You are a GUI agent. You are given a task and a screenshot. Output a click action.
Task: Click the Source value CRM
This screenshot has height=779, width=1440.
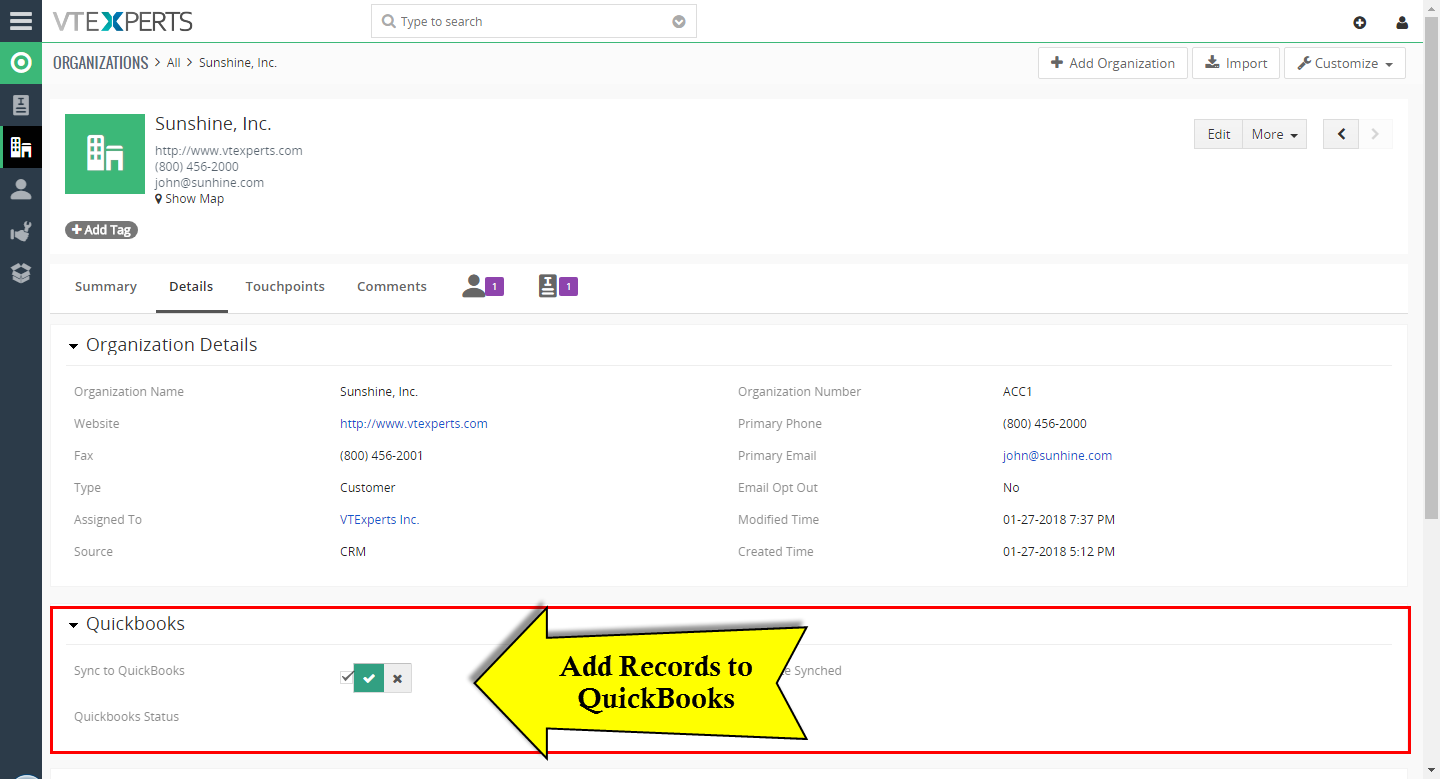353,552
